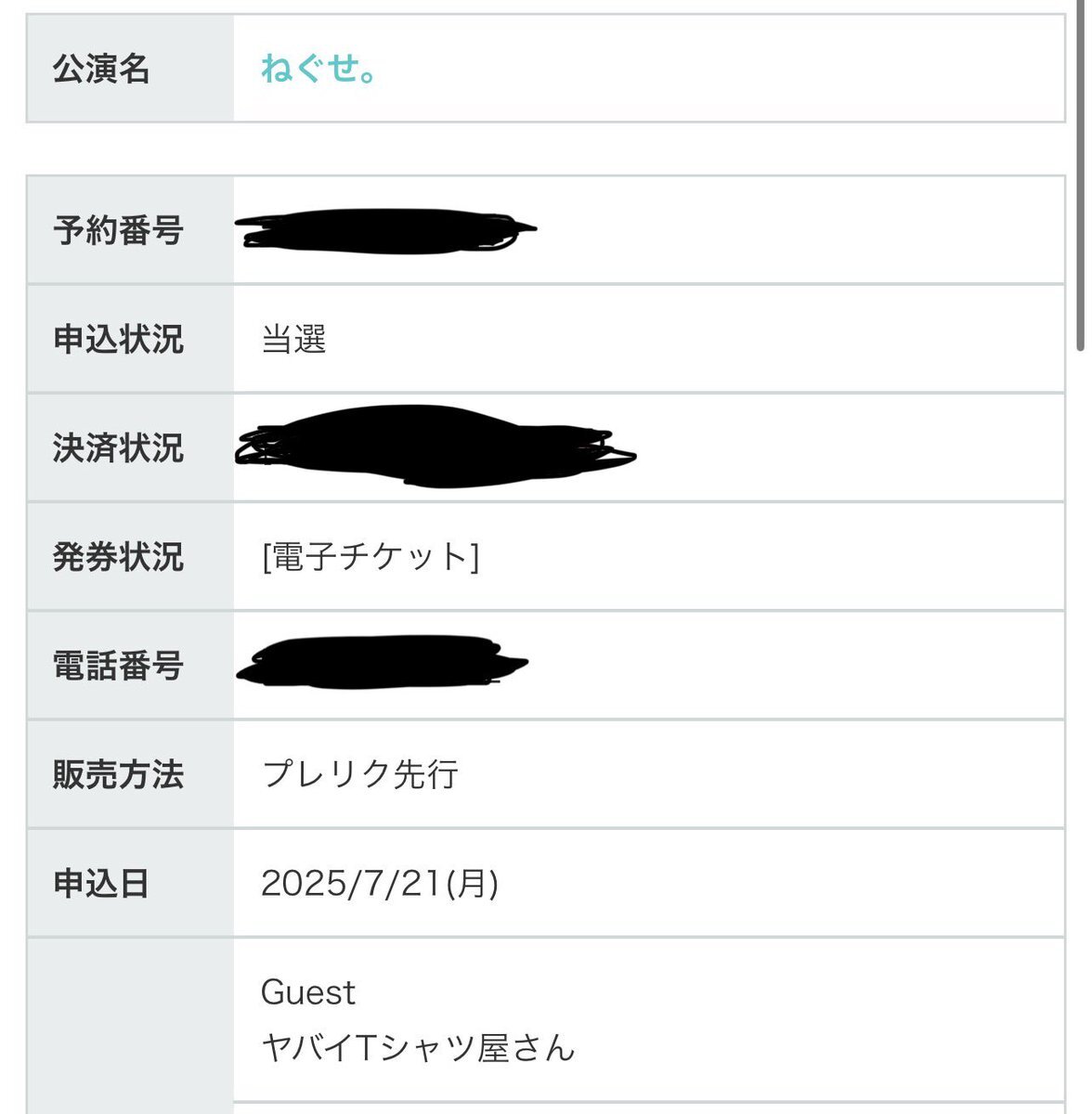Image resolution: width=1092 pixels, height=1114 pixels.
Task: Select the 申込状況 label
Action: 118,339
